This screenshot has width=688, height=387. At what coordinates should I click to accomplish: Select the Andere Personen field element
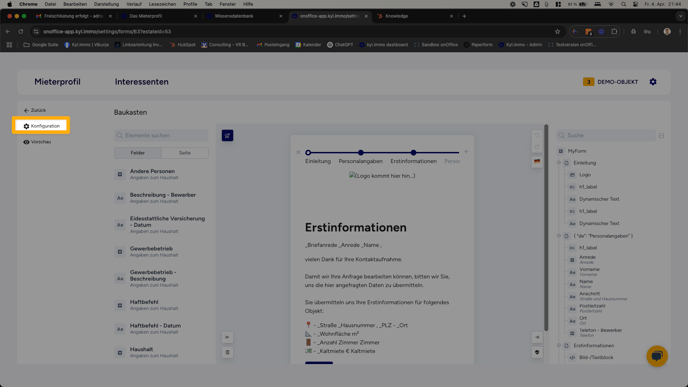[161, 174]
